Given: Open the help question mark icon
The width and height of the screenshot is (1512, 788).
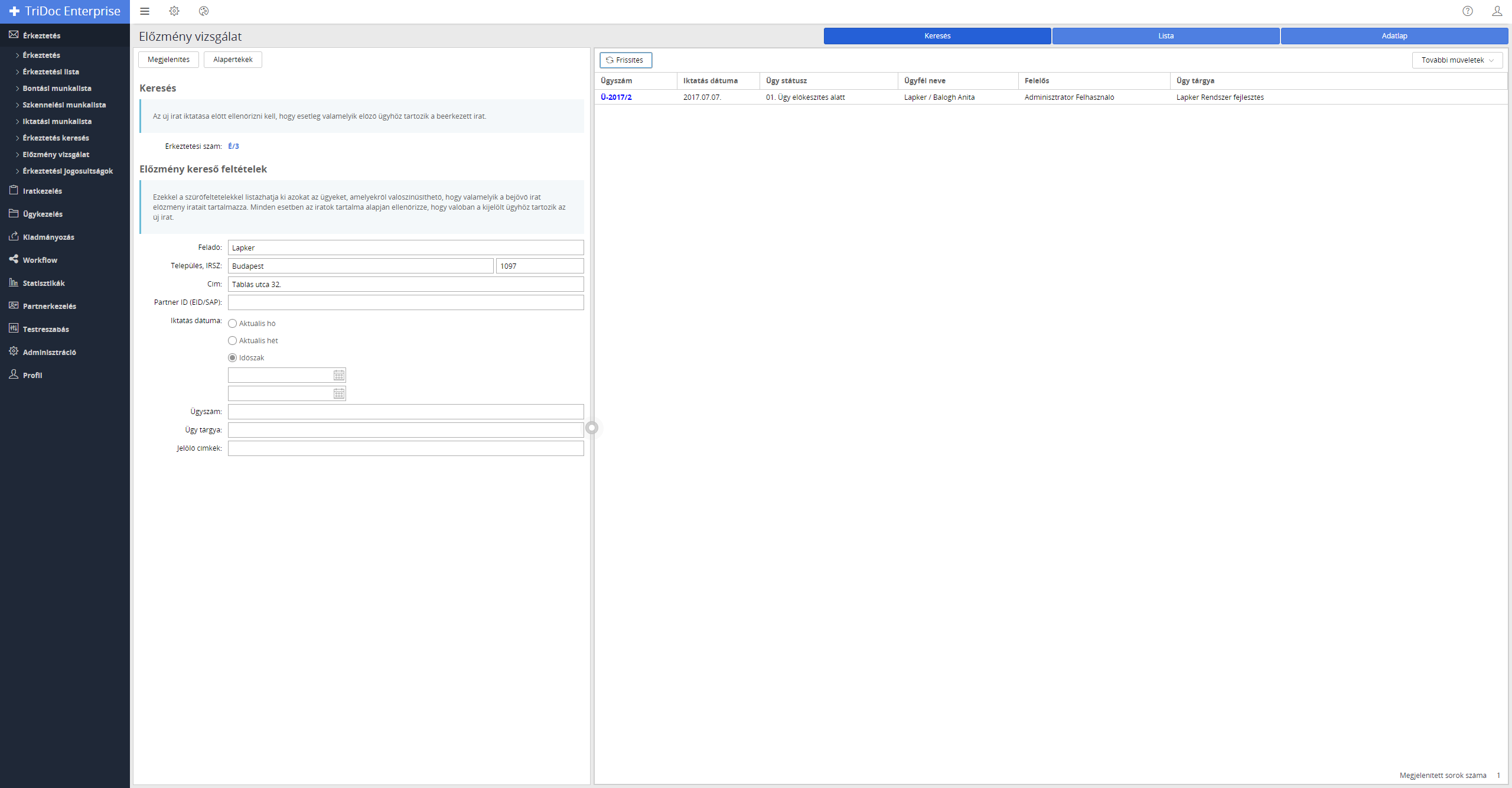Looking at the screenshot, I should 1468,11.
